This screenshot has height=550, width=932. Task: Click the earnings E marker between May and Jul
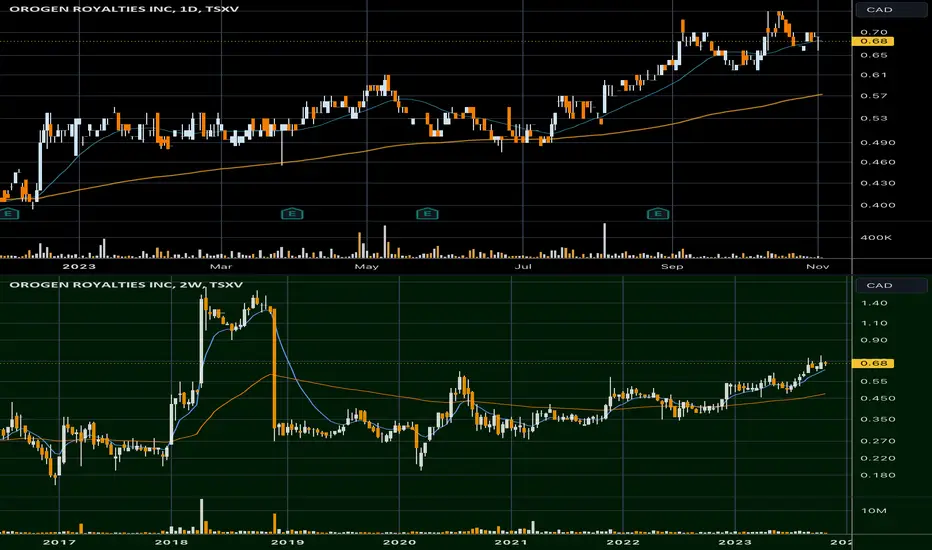(x=427, y=213)
